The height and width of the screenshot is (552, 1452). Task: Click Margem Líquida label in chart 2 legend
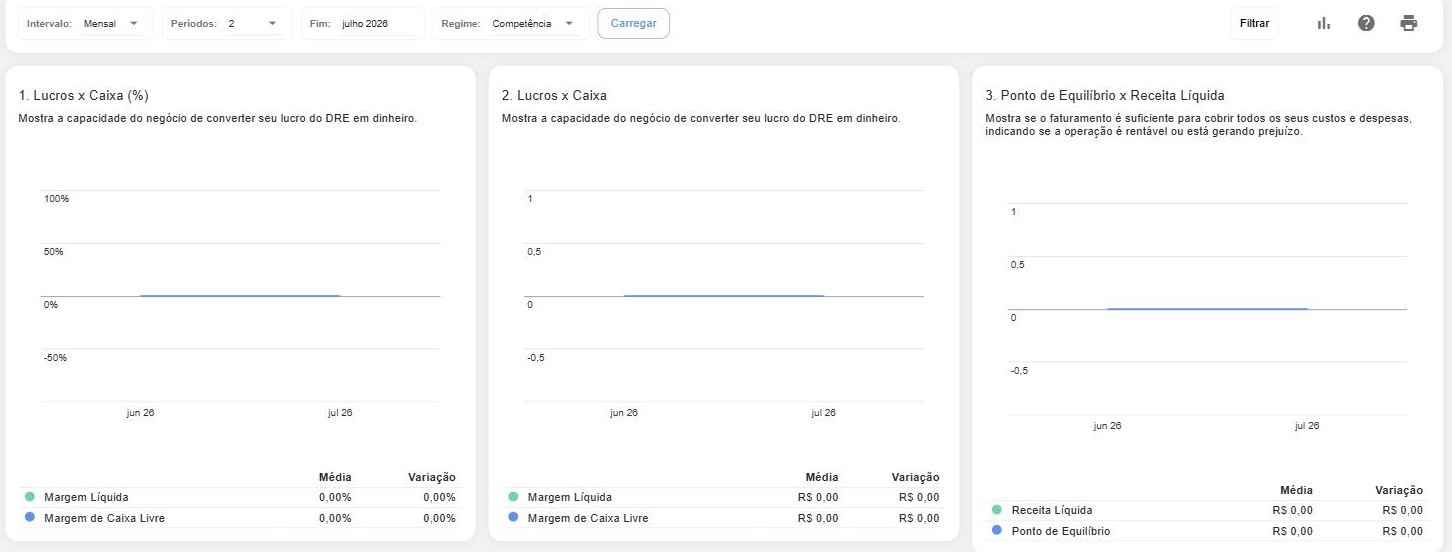pos(569,497)
